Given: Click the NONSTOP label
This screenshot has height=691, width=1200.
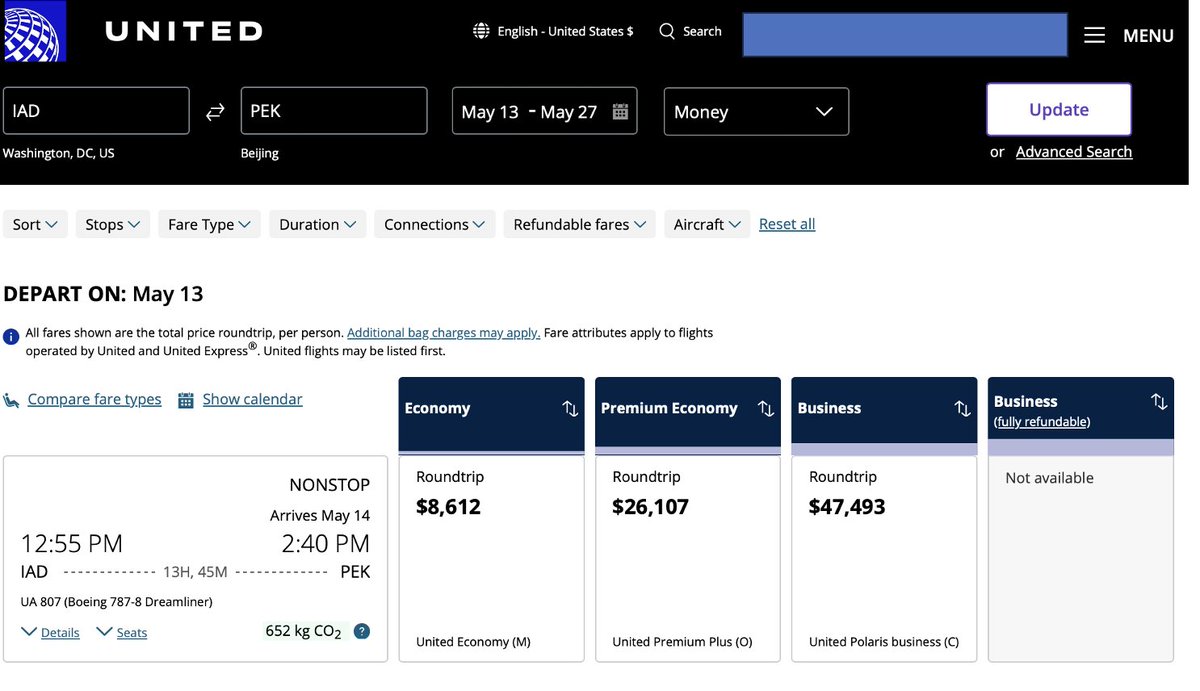Looking at the screenshot, I should click(330, 485).
